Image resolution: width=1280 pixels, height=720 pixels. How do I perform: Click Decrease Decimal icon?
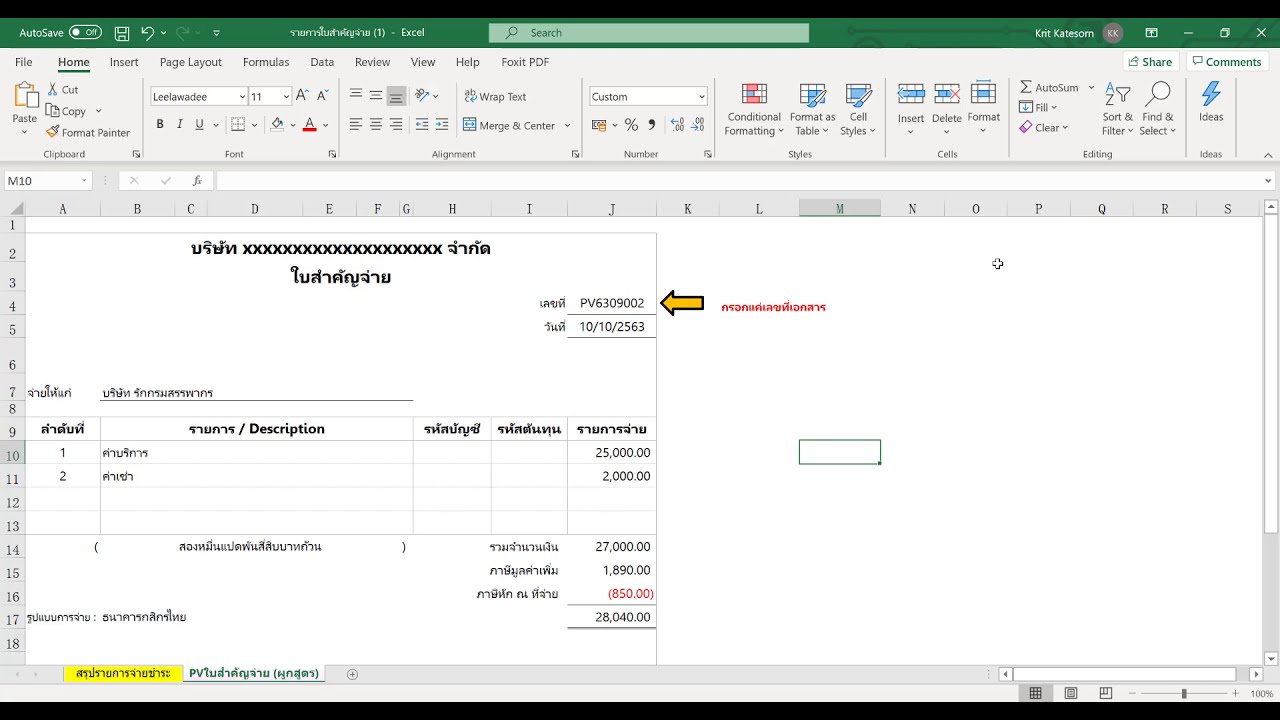pyautogui.click(x=698, y=125)
